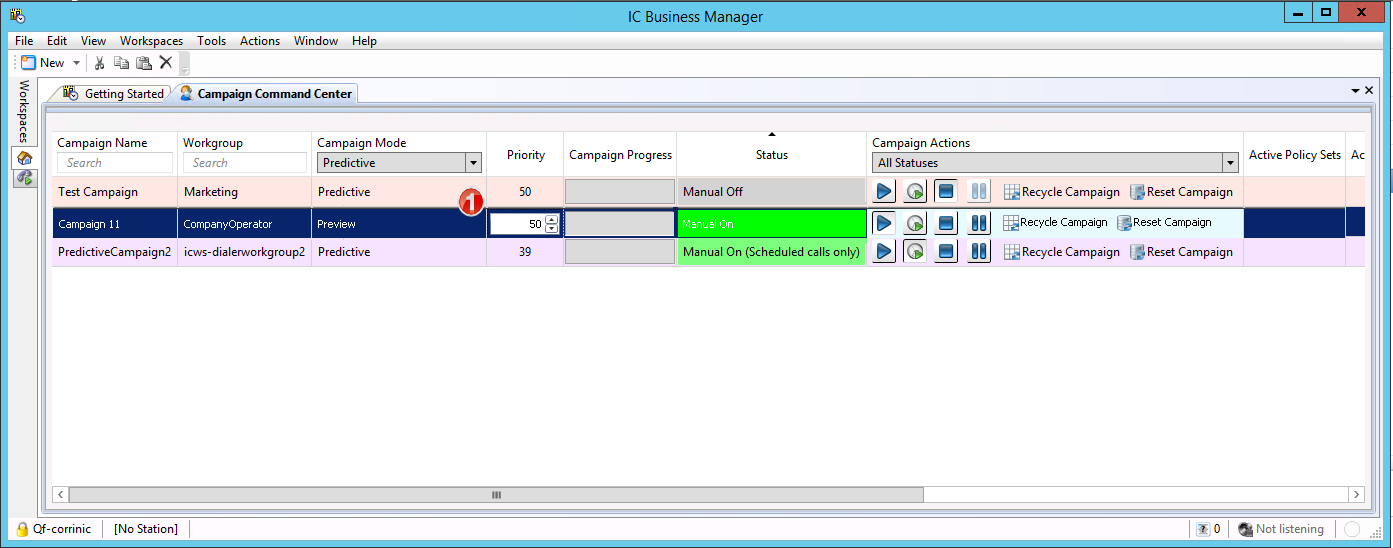Open the New button dropdown arrow
Viewport: 1393px width, 548px height.
(77, 63)
